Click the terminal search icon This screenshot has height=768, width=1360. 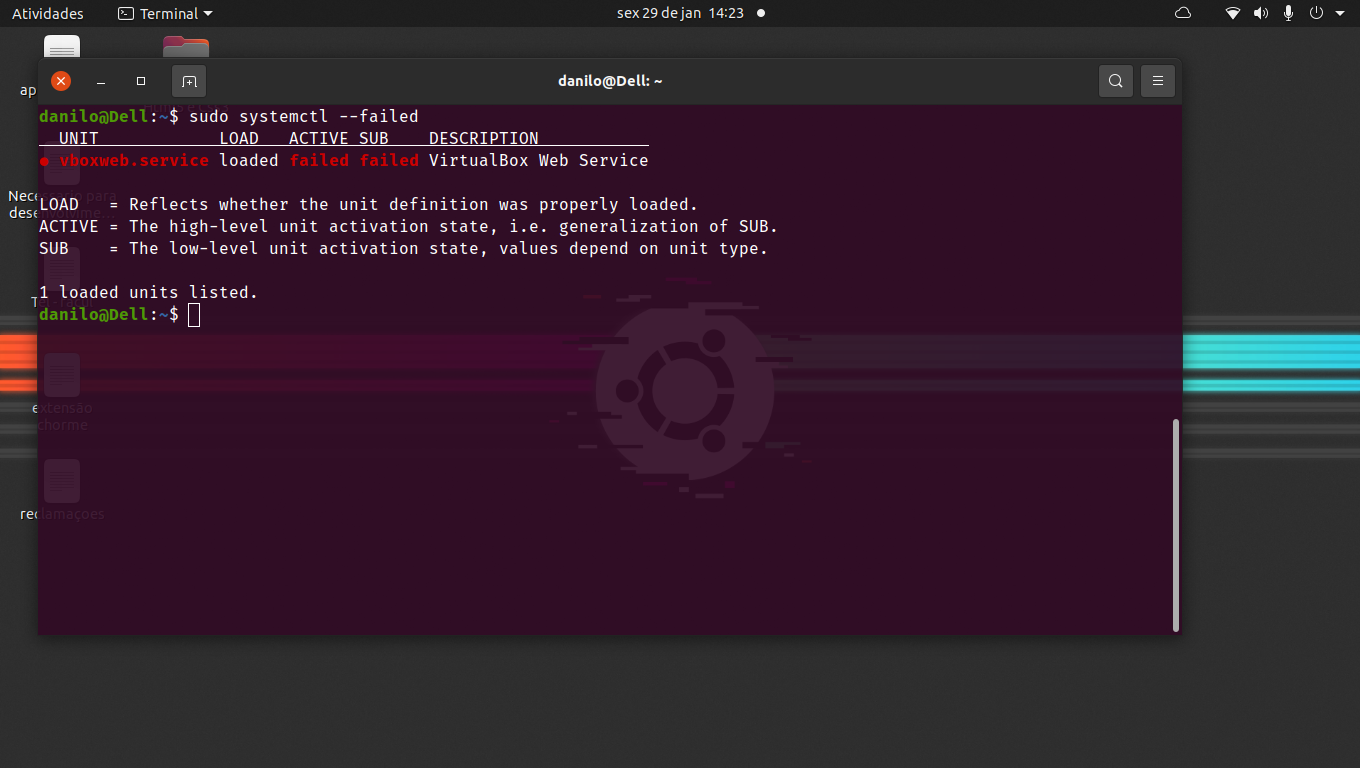(1116, 81)
